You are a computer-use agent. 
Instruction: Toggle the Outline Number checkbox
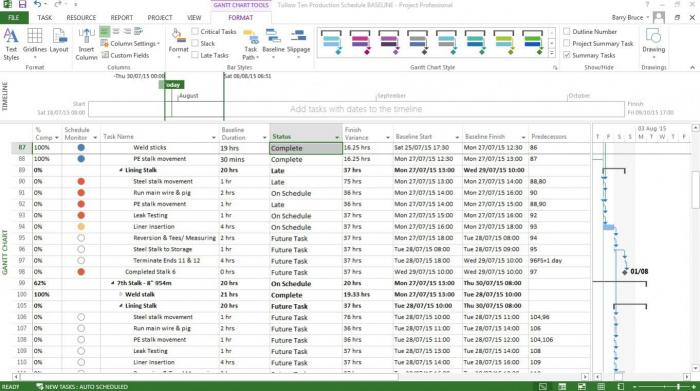click(567, 31)
